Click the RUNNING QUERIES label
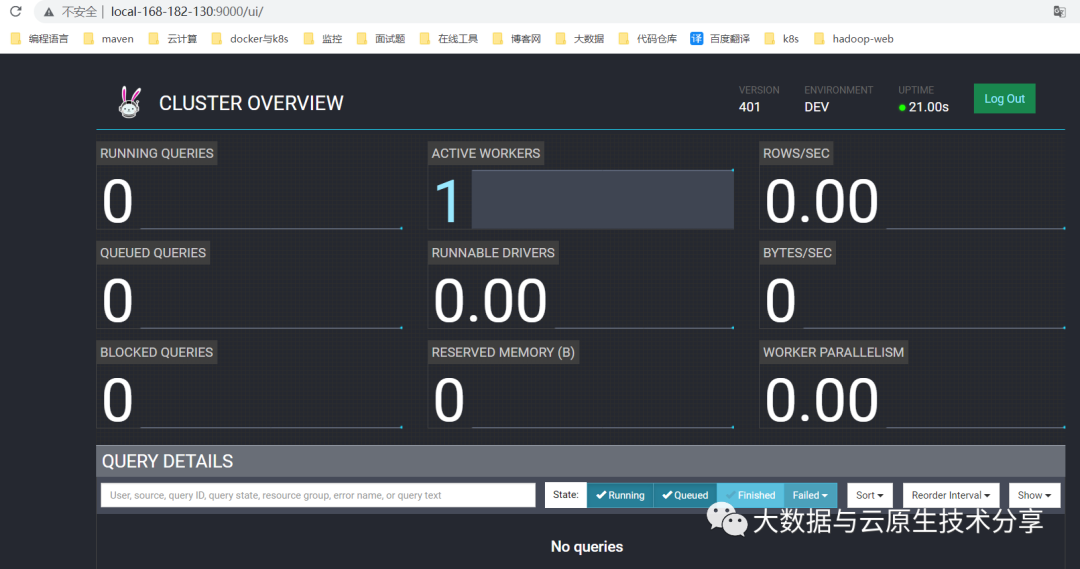The height and width of the screenshot is (569, 1080). pyautogui.click(x=156, y=153)
